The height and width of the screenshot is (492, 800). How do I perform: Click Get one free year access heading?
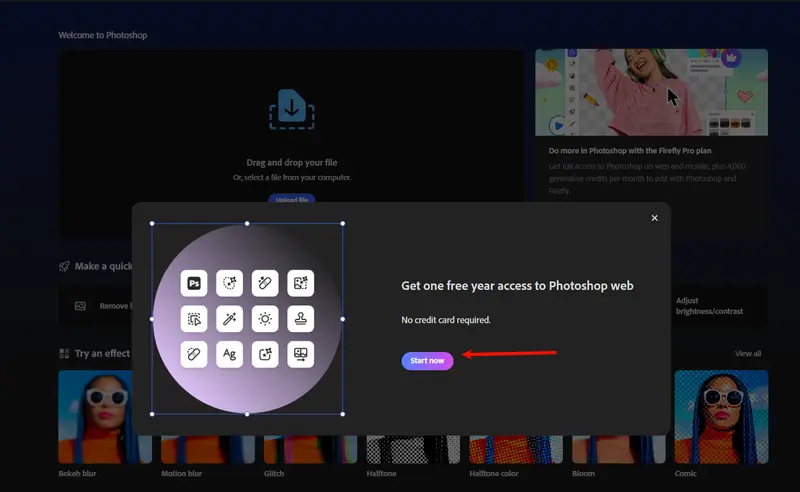click(517, 286)
